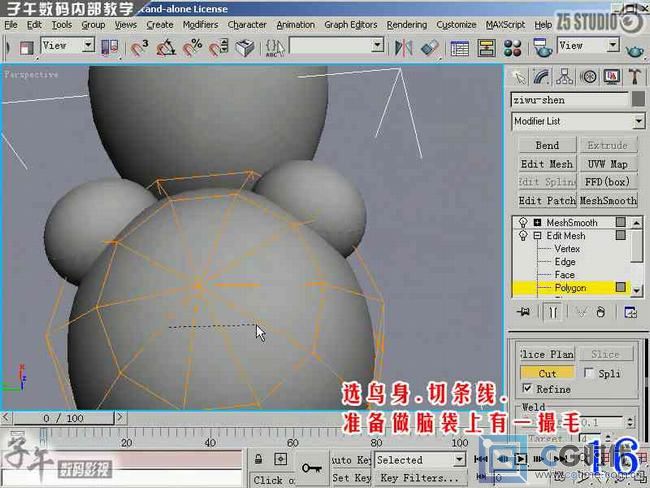650x488 pixels.
Task: Click the UVW Map modifier button
Action: point(608,164)
